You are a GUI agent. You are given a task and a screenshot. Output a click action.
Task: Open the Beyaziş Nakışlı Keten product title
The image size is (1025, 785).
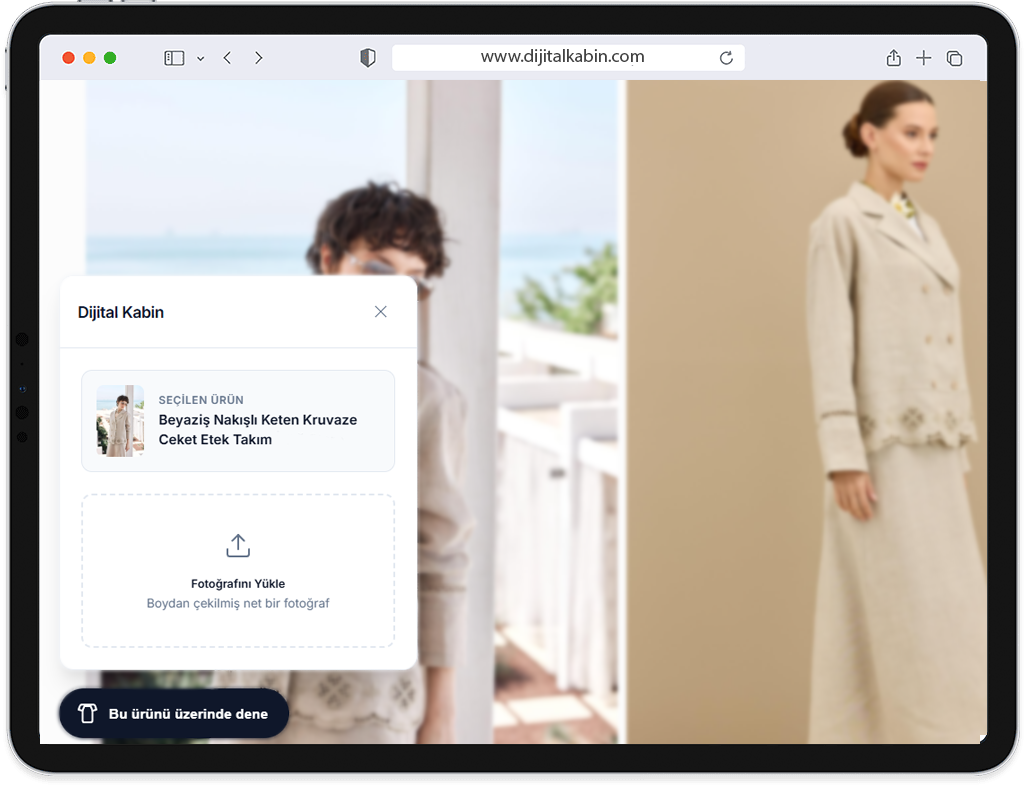pyautogui.click(x=257, y=430)
